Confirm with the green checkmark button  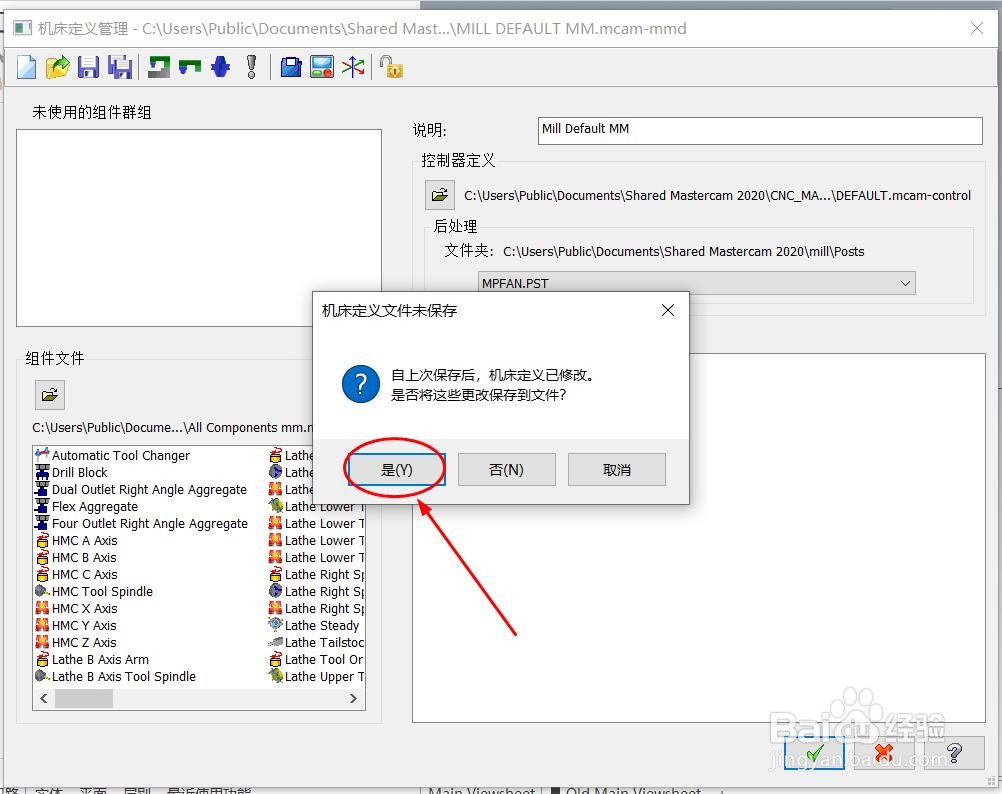(815, 752)
